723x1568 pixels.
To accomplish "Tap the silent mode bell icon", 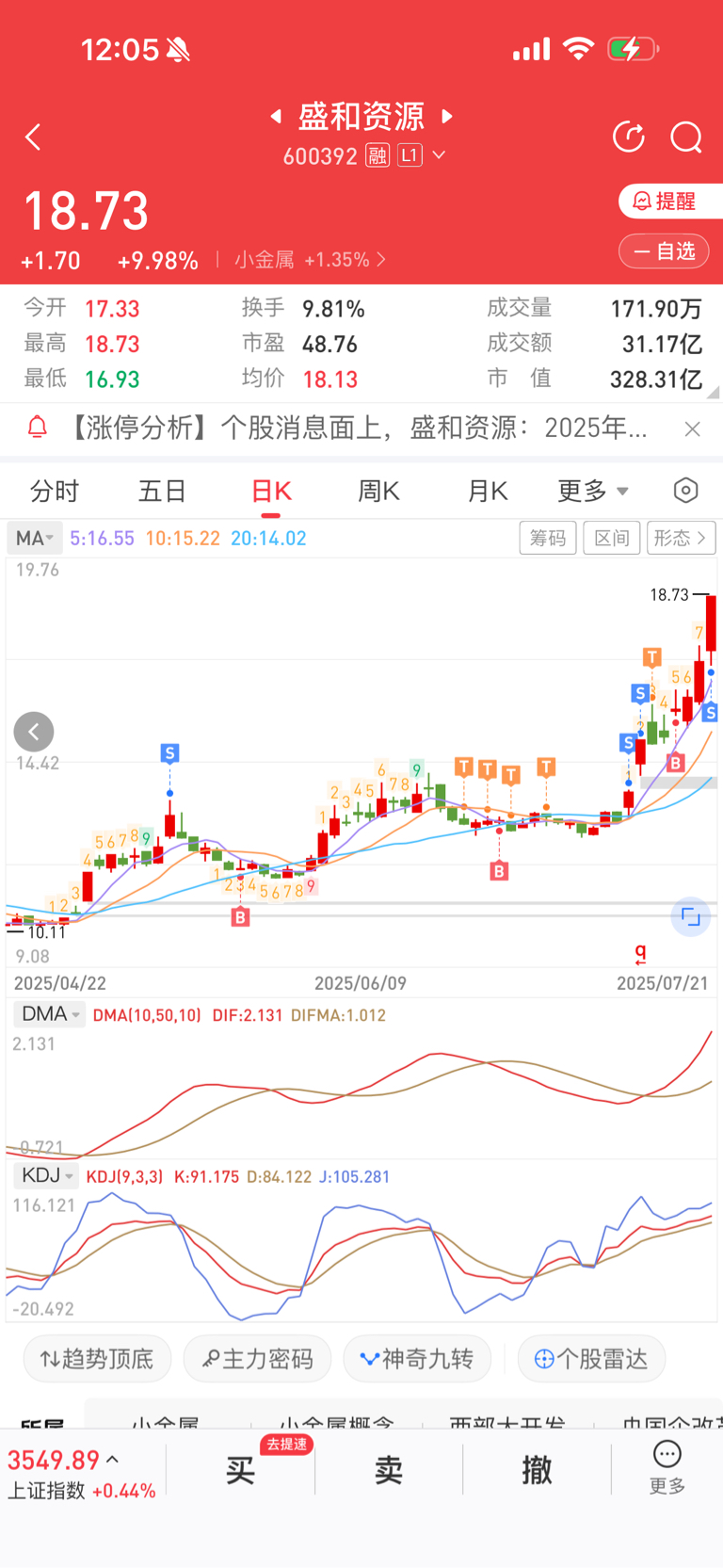I will (178, 50).
